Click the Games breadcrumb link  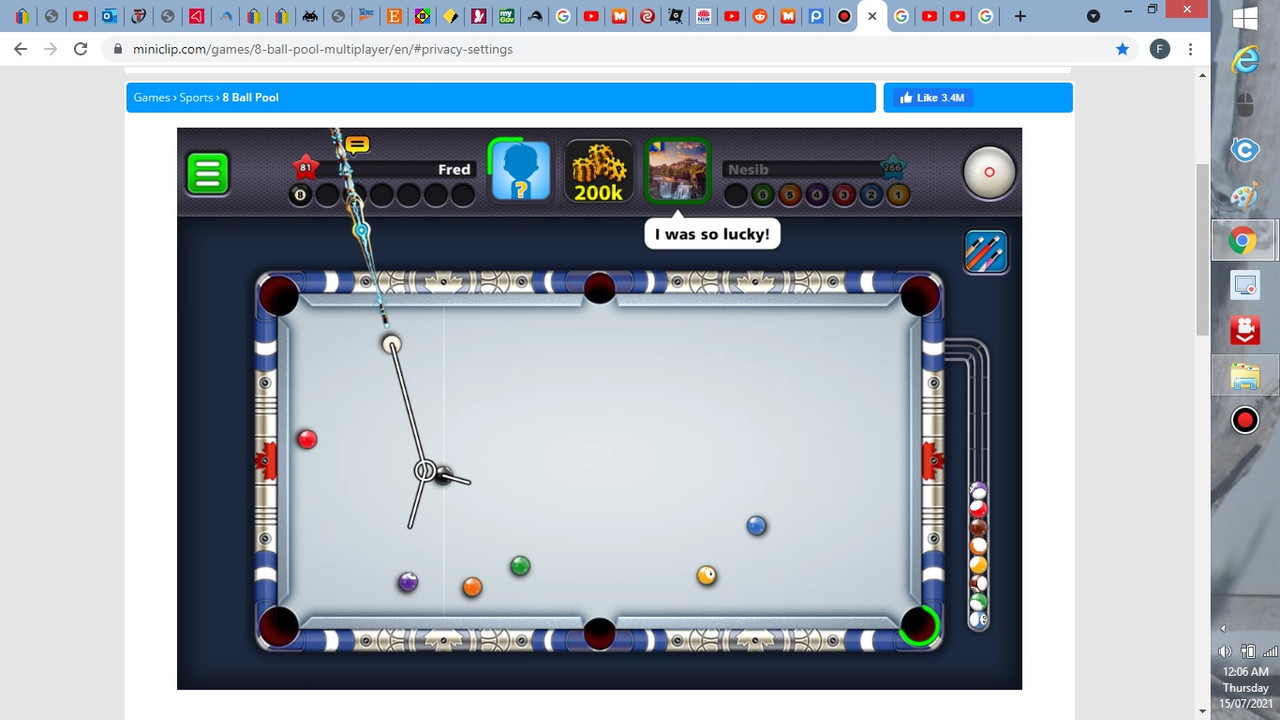click(x=152, y=97)
